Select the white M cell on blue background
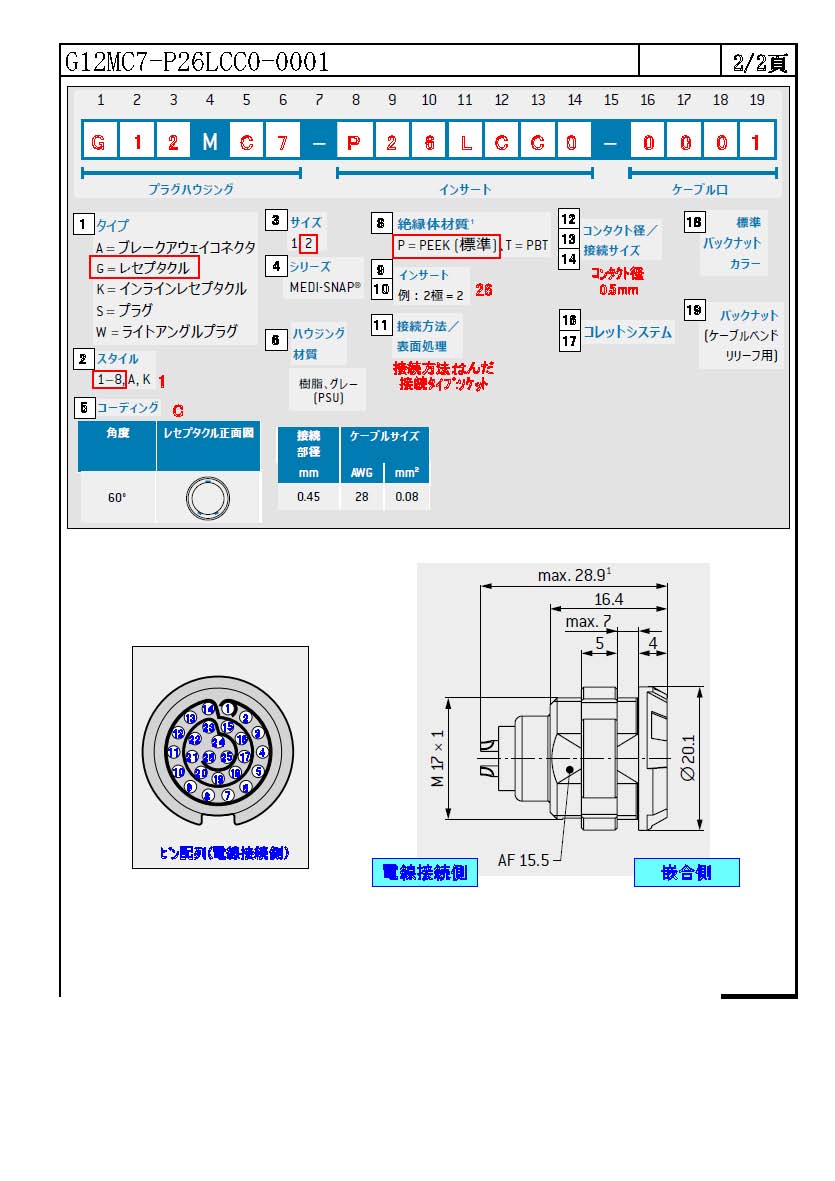The image size is (835, 1181). (210, 142)
